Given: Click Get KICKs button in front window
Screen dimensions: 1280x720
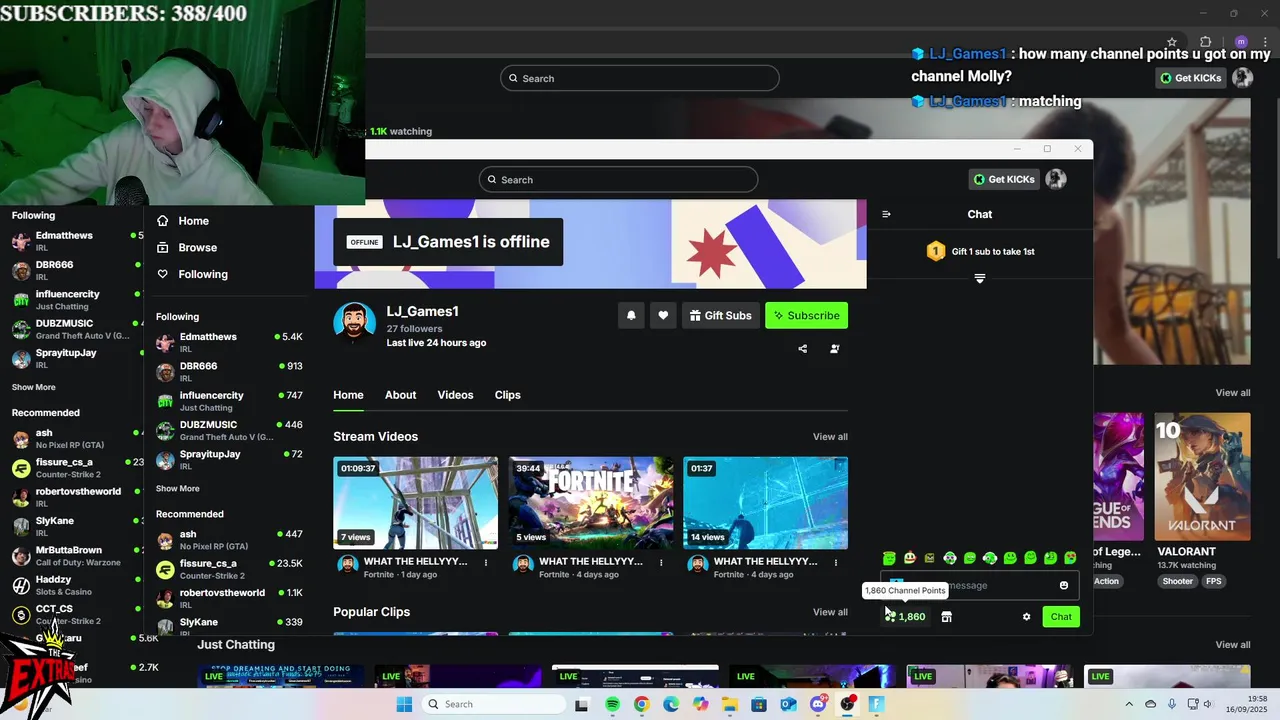Looking at the screenshot, I should click(x=1004, y=179).
